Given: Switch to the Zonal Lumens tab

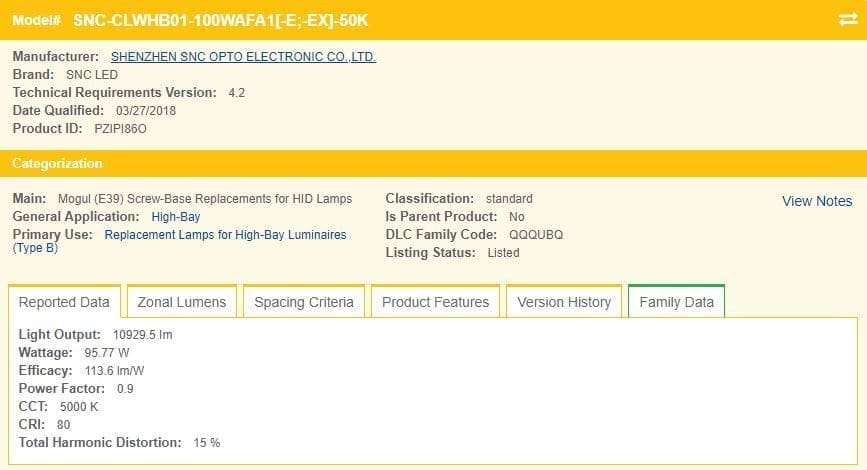Looking at the screenshot, I should (x=182, y=302).
